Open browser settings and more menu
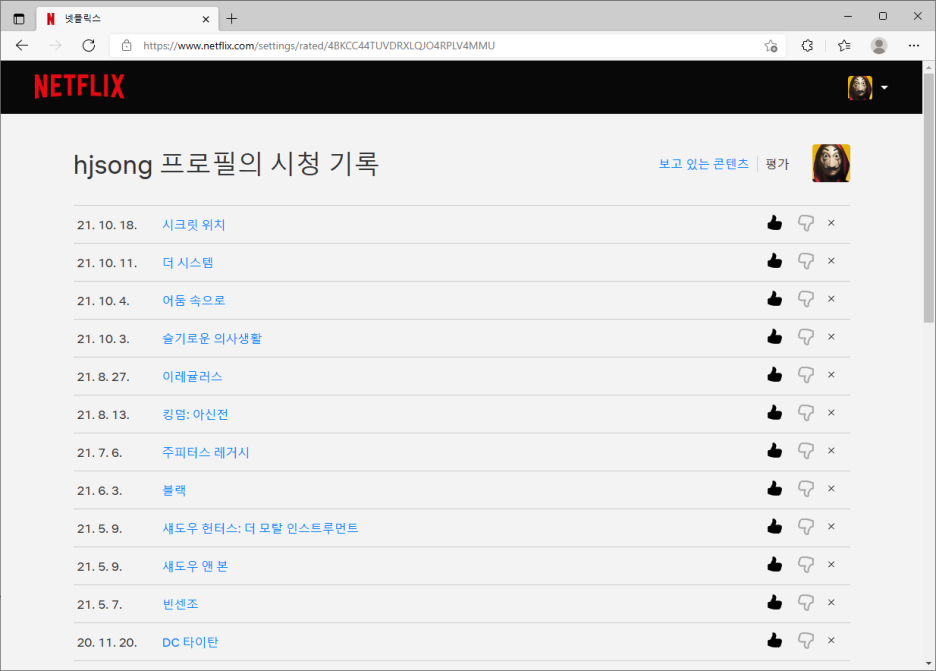 pyautogui.click(x=913, y=45)
